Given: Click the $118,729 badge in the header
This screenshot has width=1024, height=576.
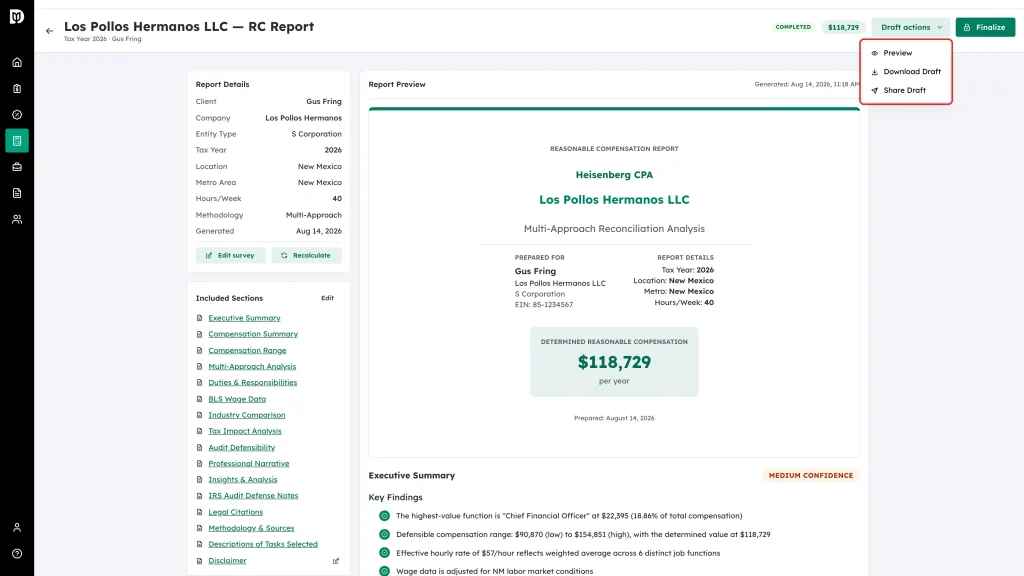Looking at the screenshot, I should [x=843, y=27].
